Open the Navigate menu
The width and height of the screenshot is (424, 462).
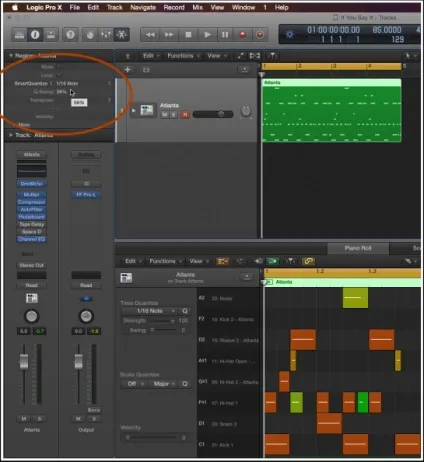click(x=143, y=7)
